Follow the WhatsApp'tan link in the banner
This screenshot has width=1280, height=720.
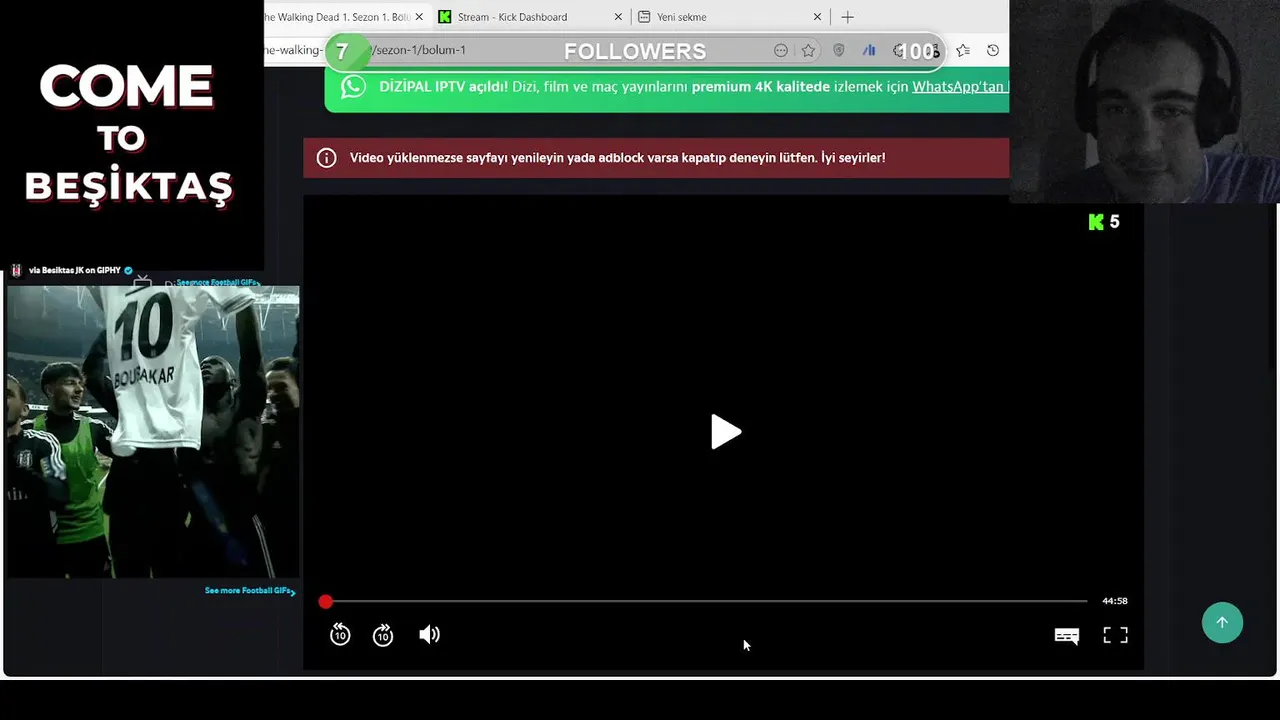[x=959, y=87]
